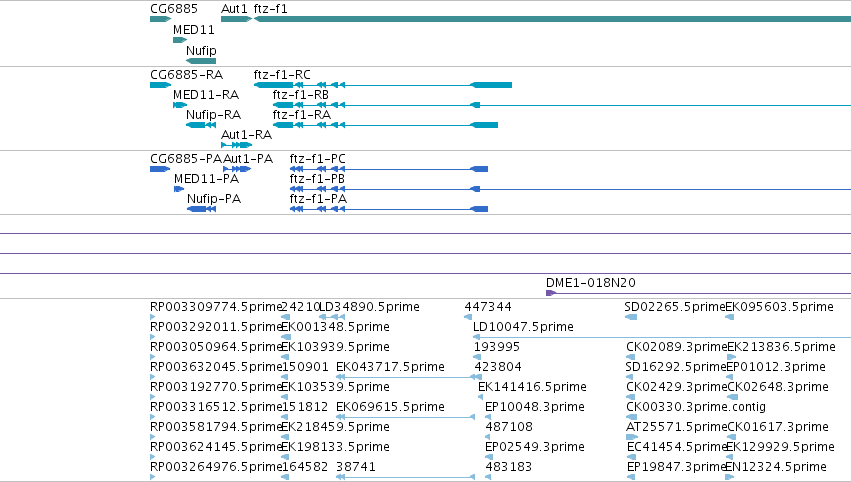Click the CG6885-PA protein label
Screen dimensions: 851x482
pyautogui.click(x=186, y=158)
